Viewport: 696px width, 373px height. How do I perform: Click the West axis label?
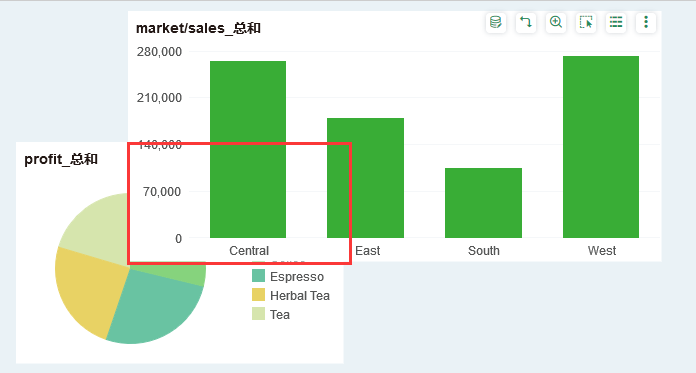[x=602, y=251]
